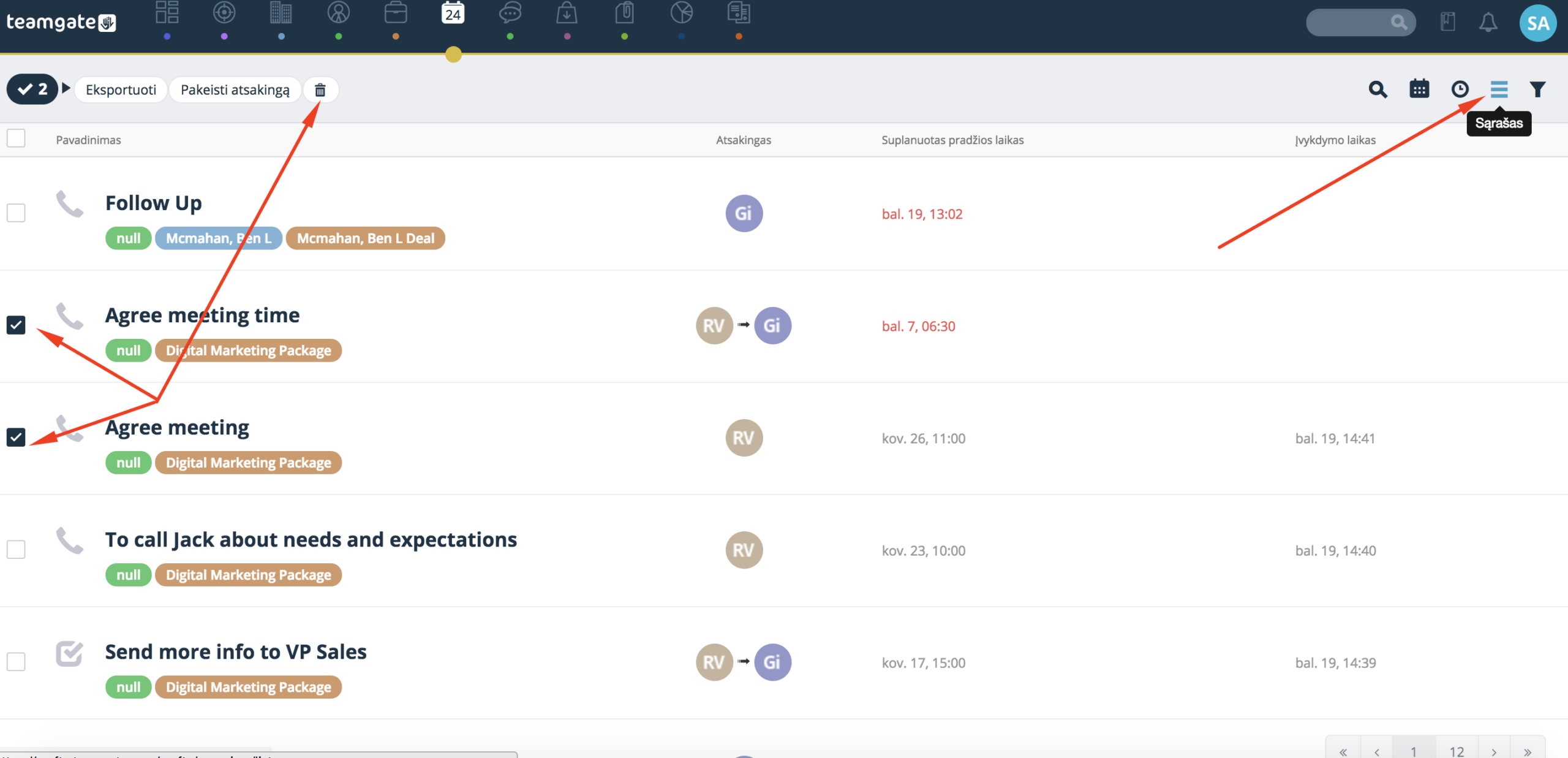Click the Pakeisti atsakingą button
This screenshot has height=758, width=1568.
coord(235,90)
